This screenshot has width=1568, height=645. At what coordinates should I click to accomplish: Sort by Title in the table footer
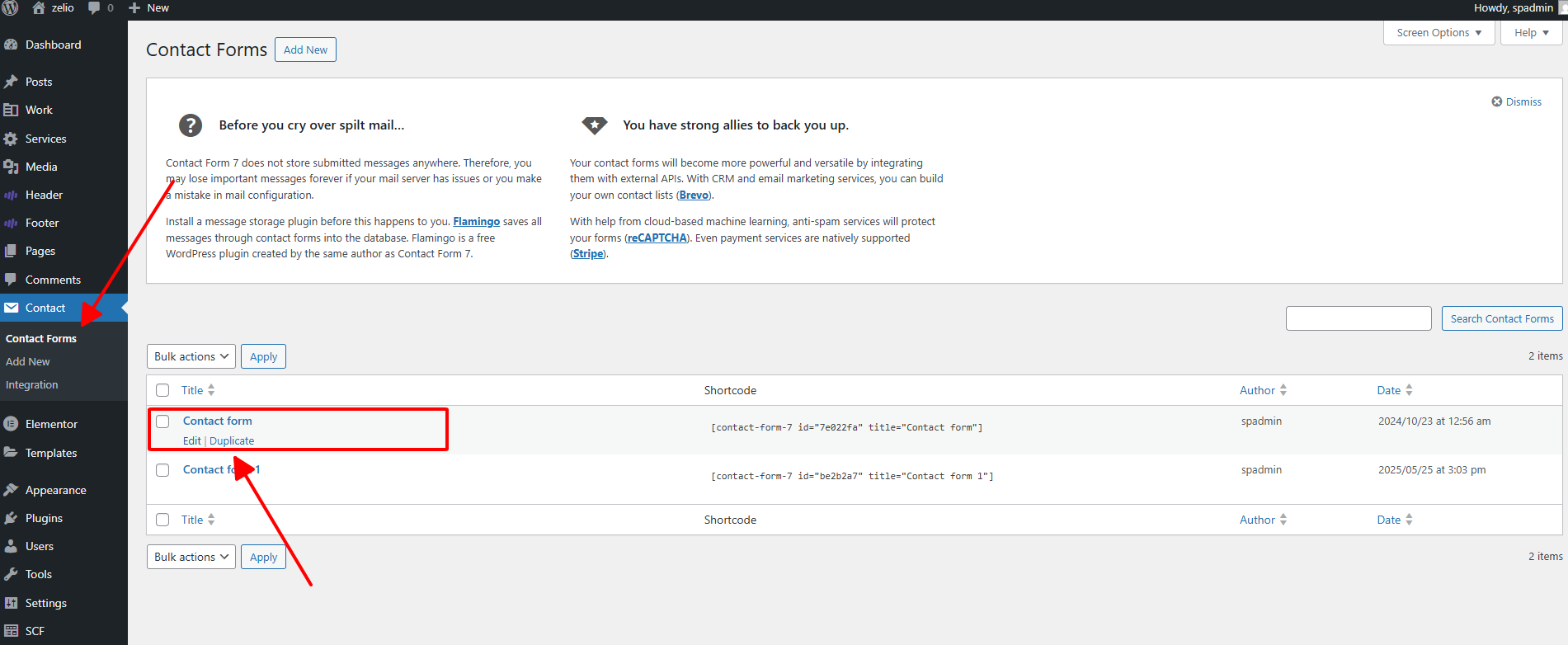[198, 520]
